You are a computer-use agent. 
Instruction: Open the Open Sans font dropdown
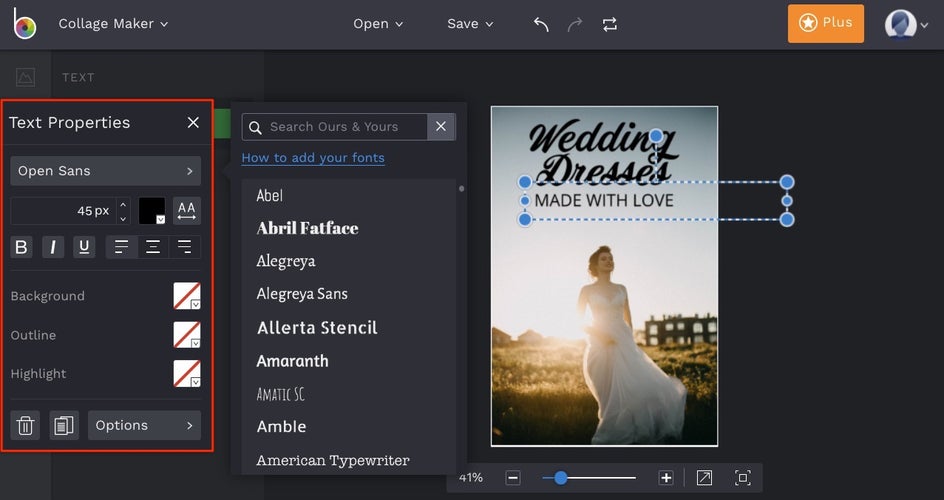(x=105, y=171)
